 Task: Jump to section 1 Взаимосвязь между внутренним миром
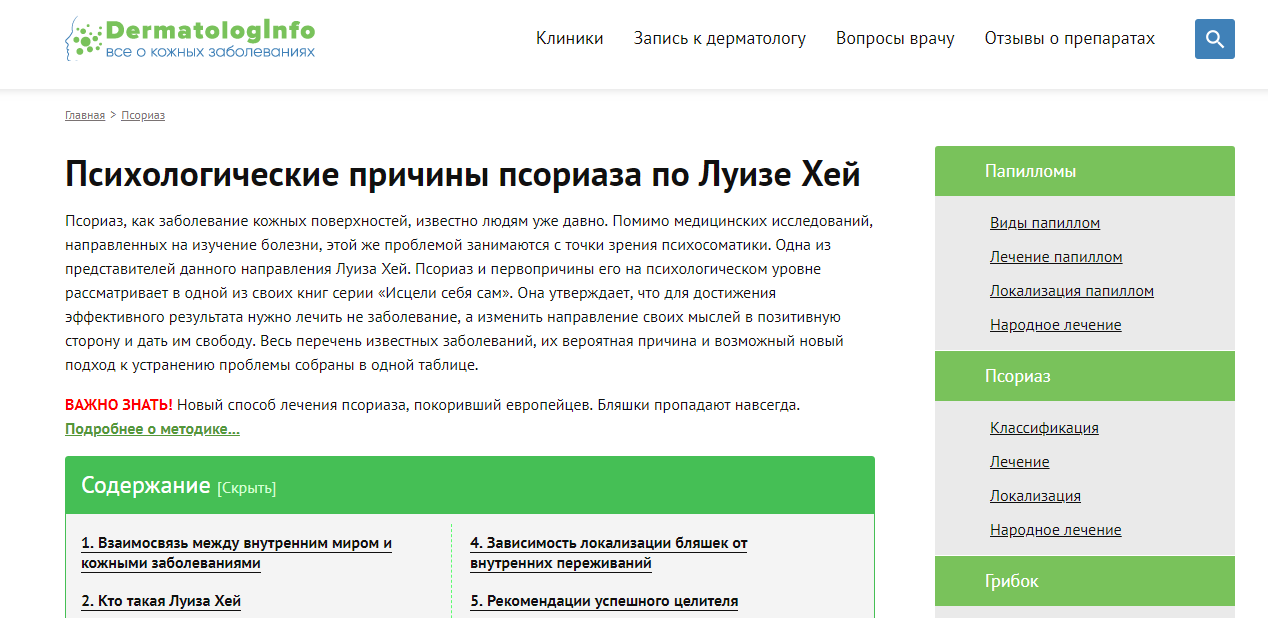pyautogui.click(x=236, y=553)
